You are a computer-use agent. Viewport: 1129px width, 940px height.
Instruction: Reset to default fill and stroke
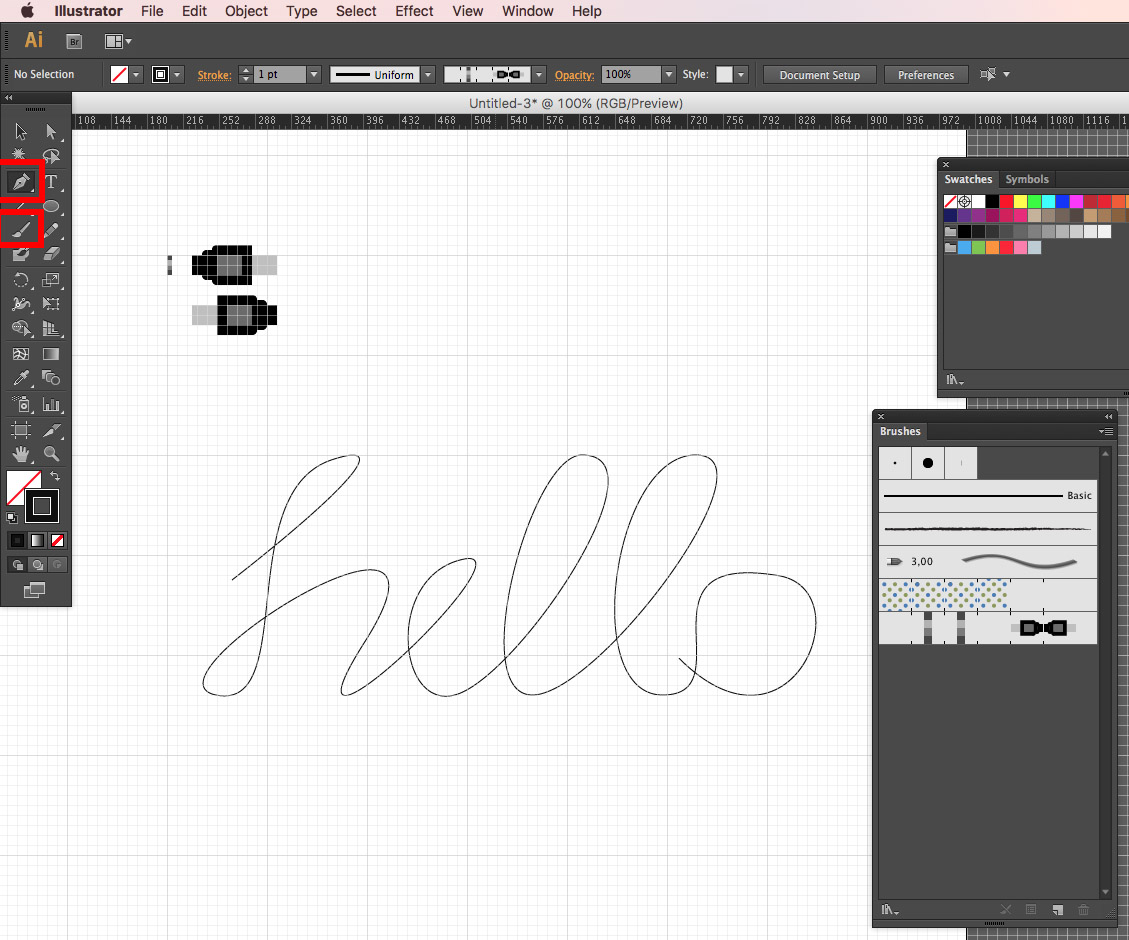coord(11,517)
